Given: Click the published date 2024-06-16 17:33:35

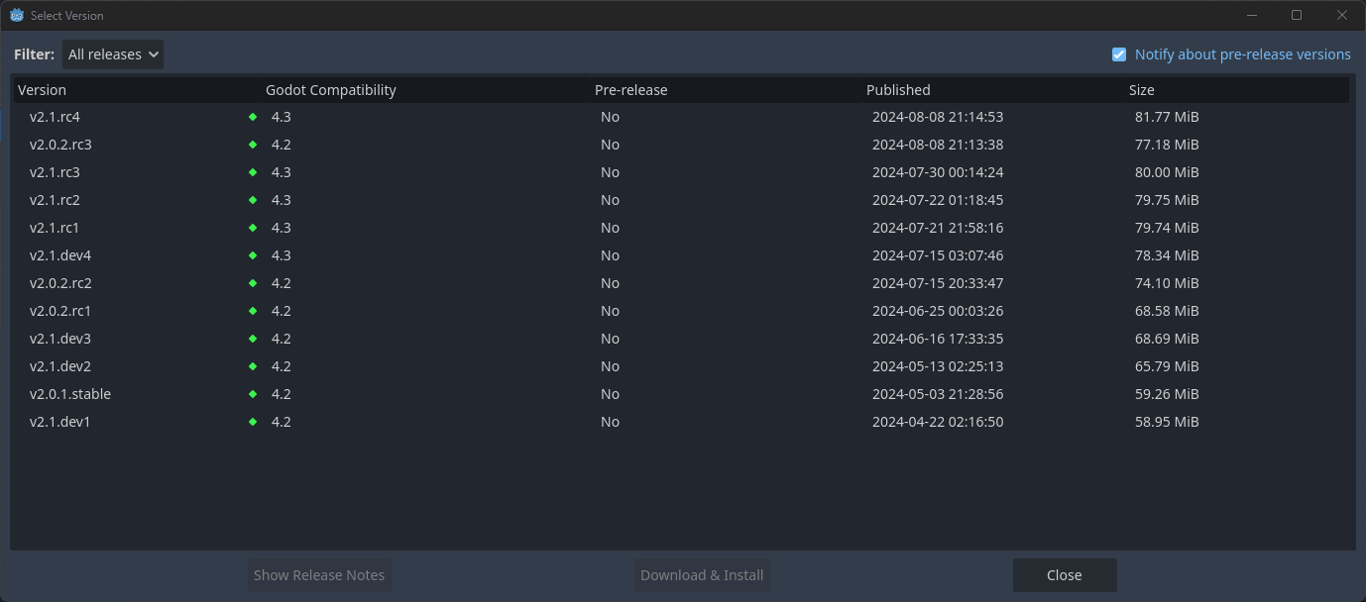Looking at the screenshot, I should pos(938,339).
